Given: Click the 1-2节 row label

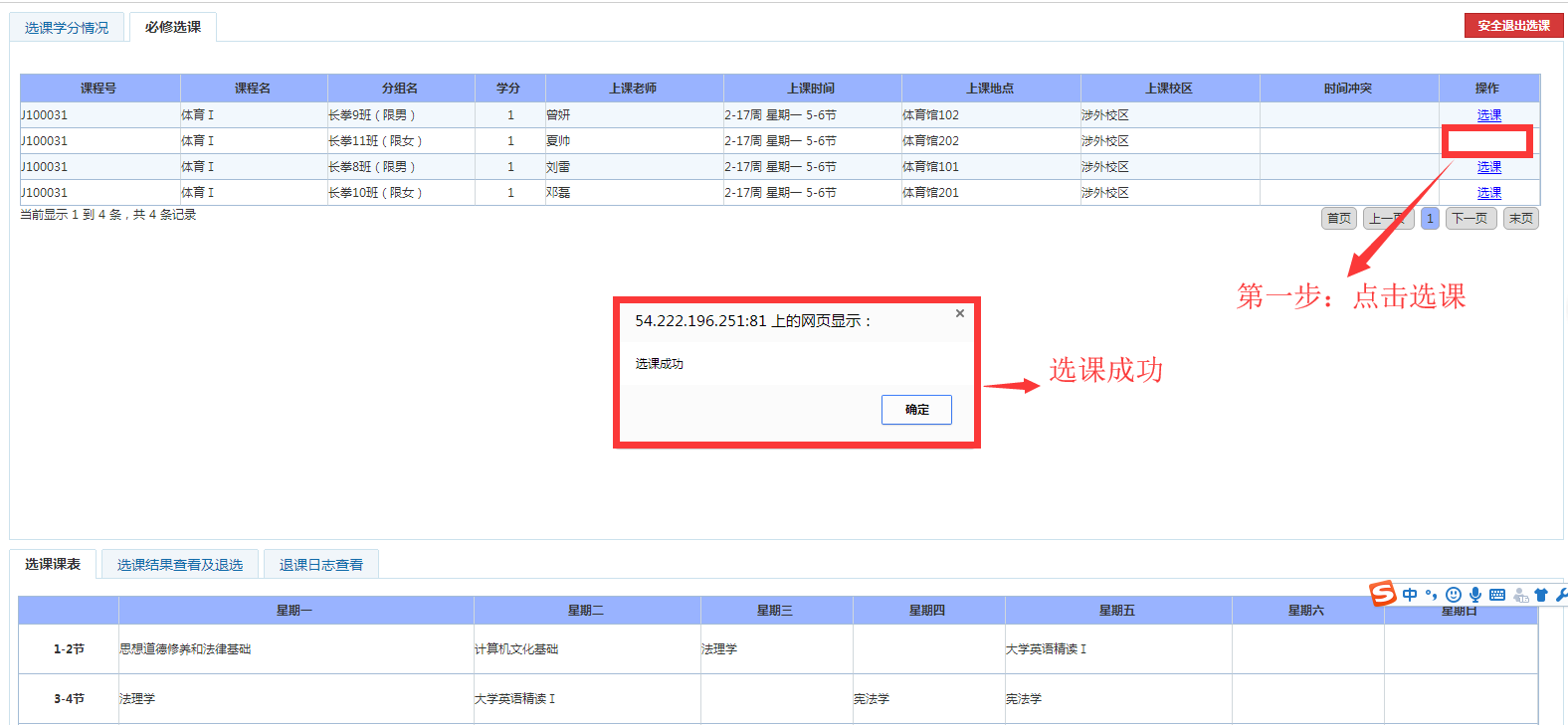Looking at the screenshot, I should click(69, 649).
